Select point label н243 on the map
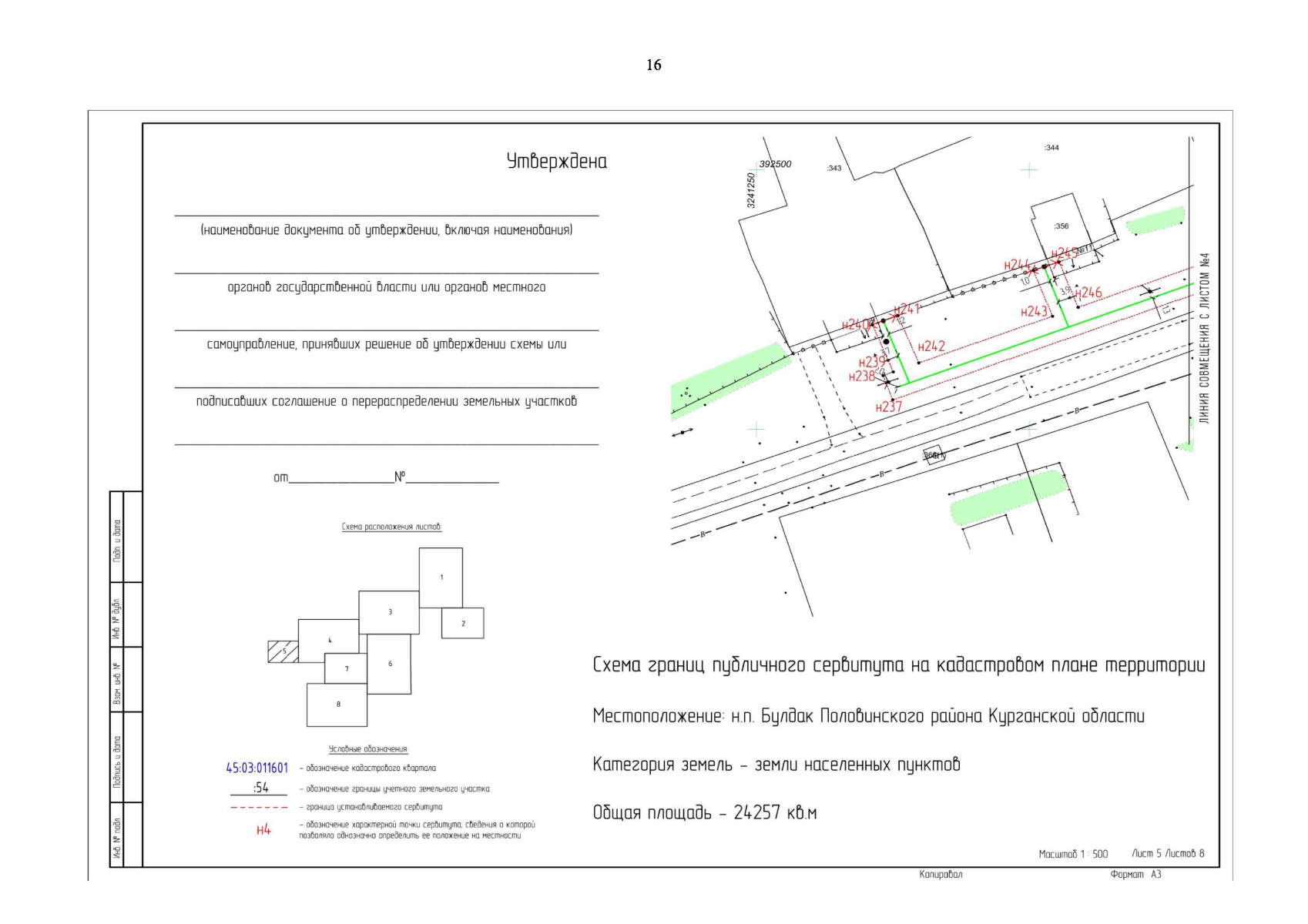 point(1034,312)
